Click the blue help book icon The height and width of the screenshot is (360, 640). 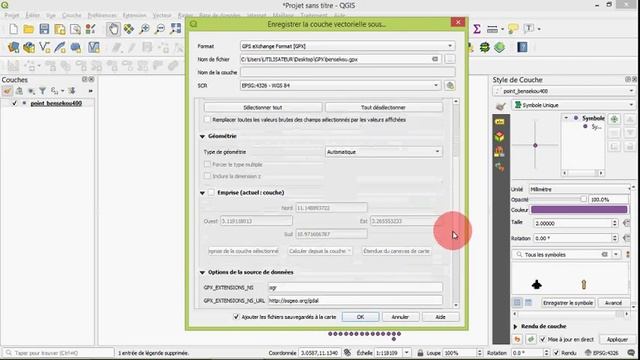tap(522, 47)
